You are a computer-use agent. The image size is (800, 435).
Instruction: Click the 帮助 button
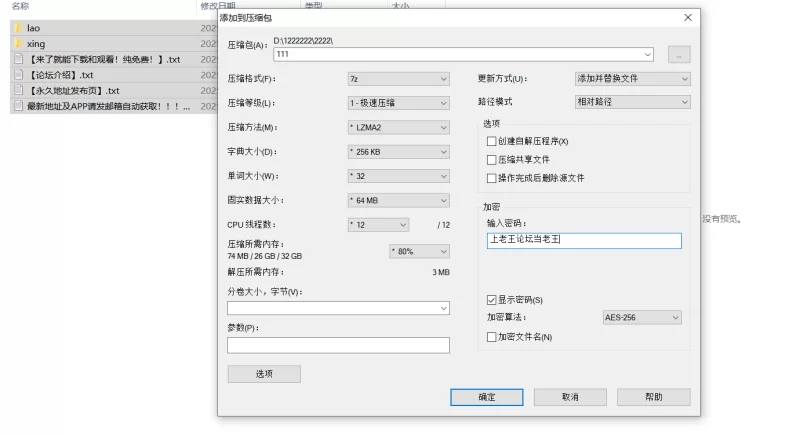[654, 397]
